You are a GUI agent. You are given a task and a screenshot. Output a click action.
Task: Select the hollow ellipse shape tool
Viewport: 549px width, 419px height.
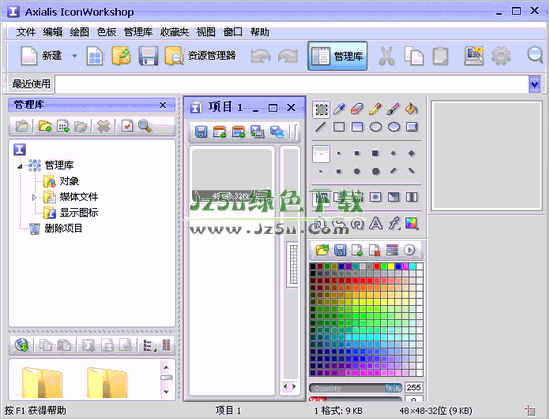(375, 127)
